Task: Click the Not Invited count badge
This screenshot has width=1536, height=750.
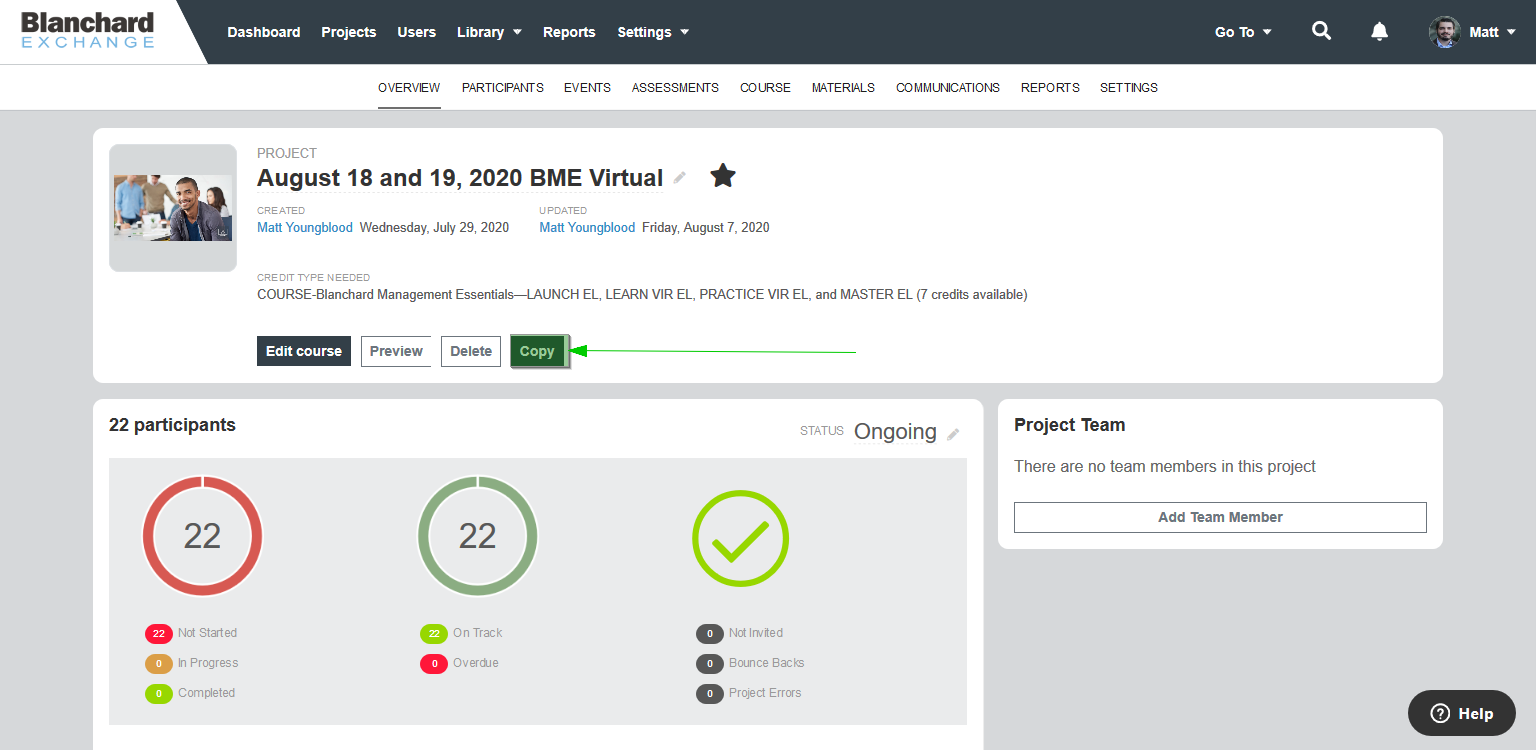Action: tap(709, 633)
